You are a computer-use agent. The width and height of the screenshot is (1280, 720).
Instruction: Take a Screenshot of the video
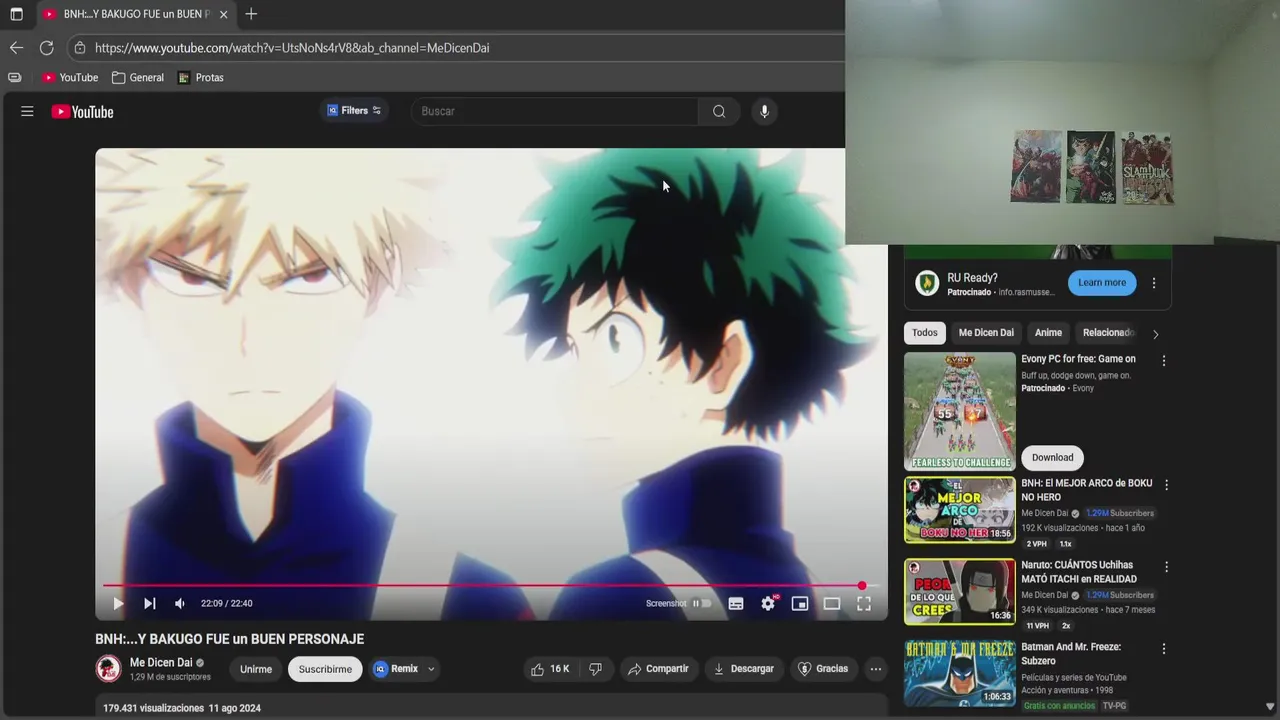pyautogui.click(x=666, y=603)
